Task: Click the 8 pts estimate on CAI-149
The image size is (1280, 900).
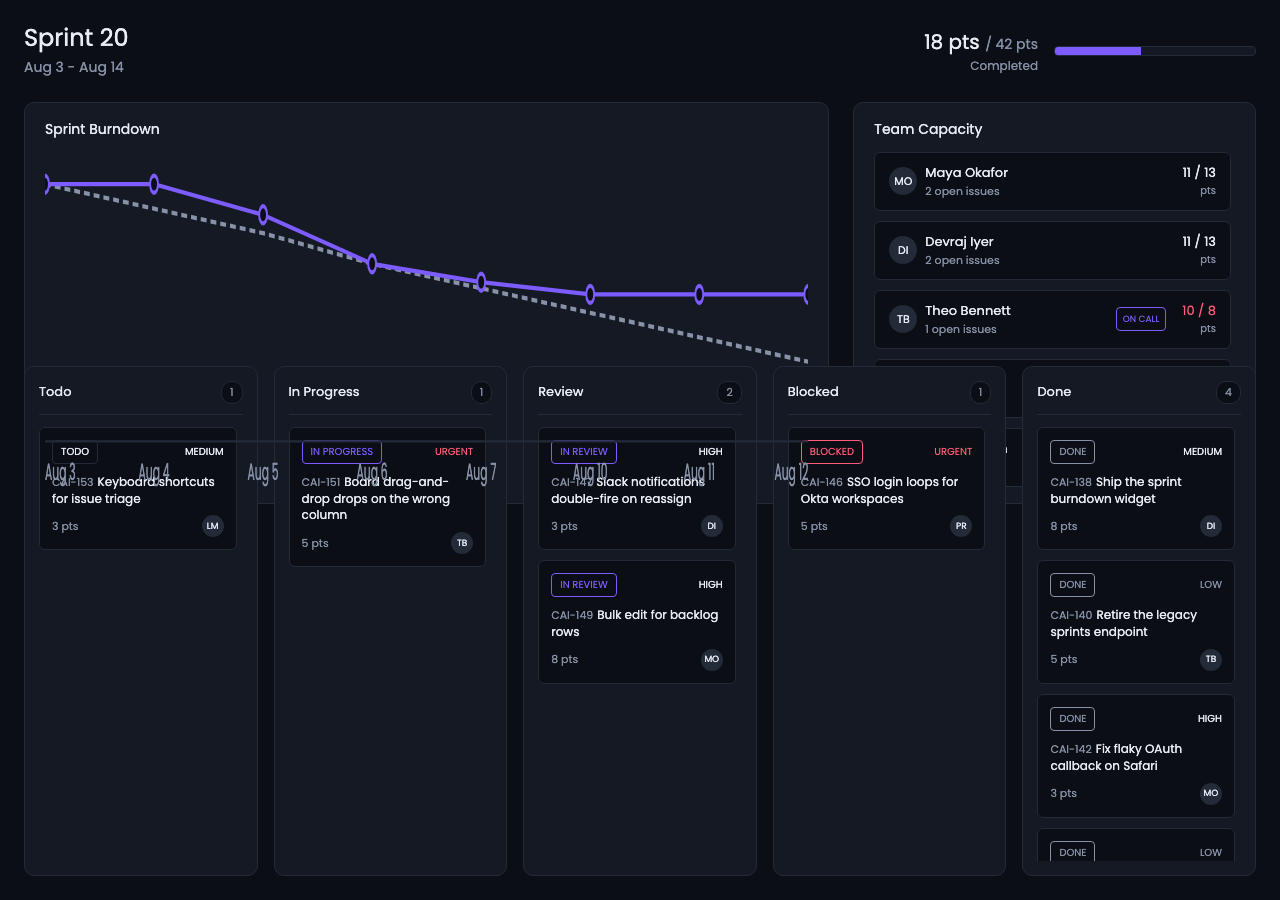Action: click(565, 659)
